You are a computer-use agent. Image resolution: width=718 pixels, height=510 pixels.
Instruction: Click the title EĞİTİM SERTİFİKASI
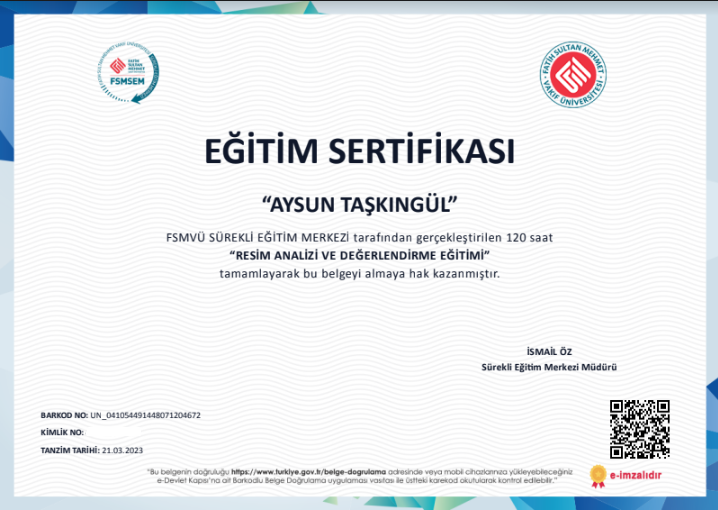tap(359, 150)
